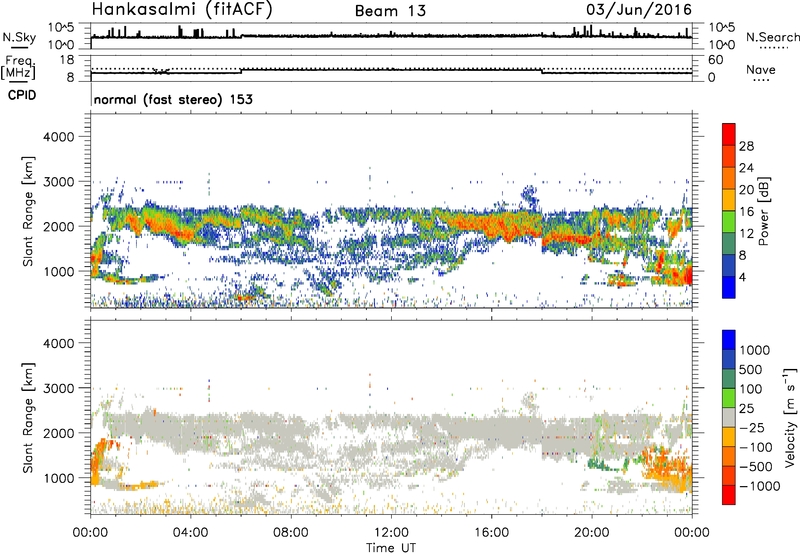800x554 pixels.
Task: Select the normal (fast stereo) 153 text
Action: (173, 99)
